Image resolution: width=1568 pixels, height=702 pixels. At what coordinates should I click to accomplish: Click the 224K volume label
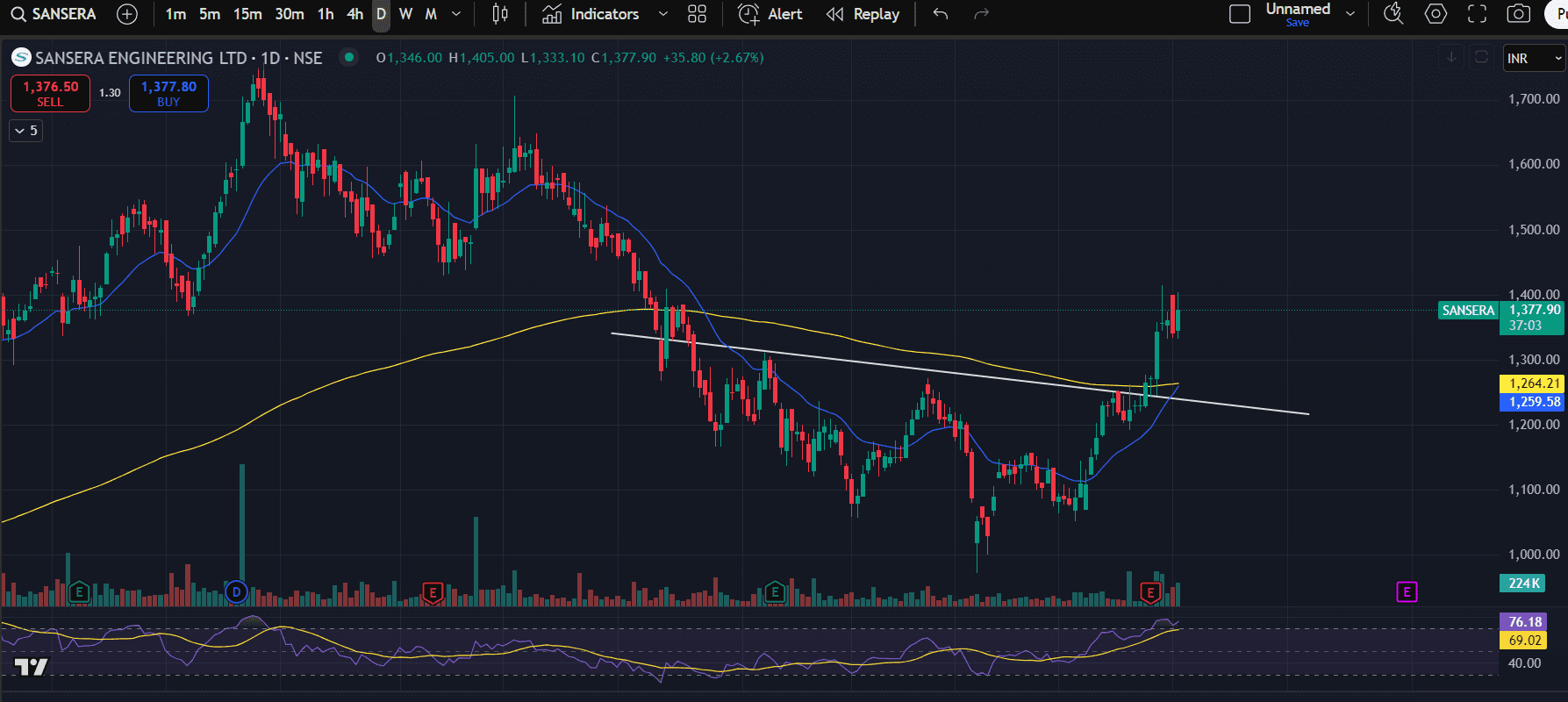point(1523,584)
